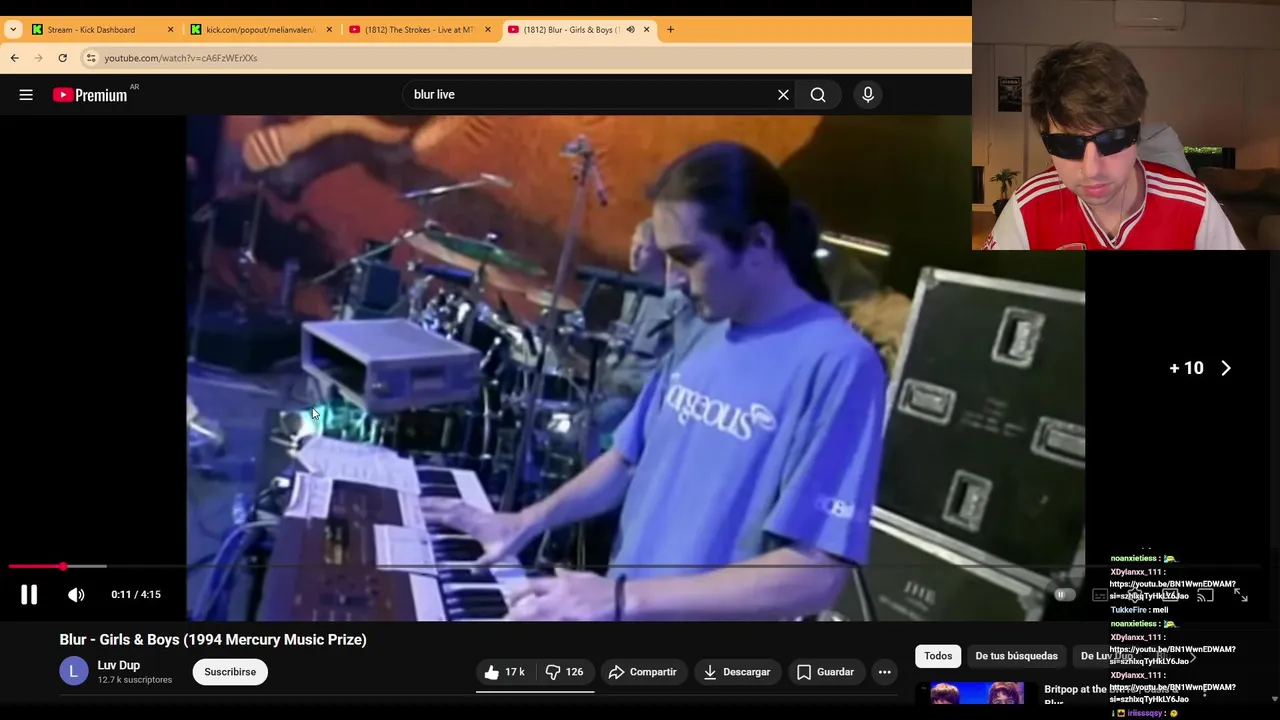This screenshot has height=720, width=1280.
Task: Click the '0:11 / 4:15' time display
Action: click(136, 595)
